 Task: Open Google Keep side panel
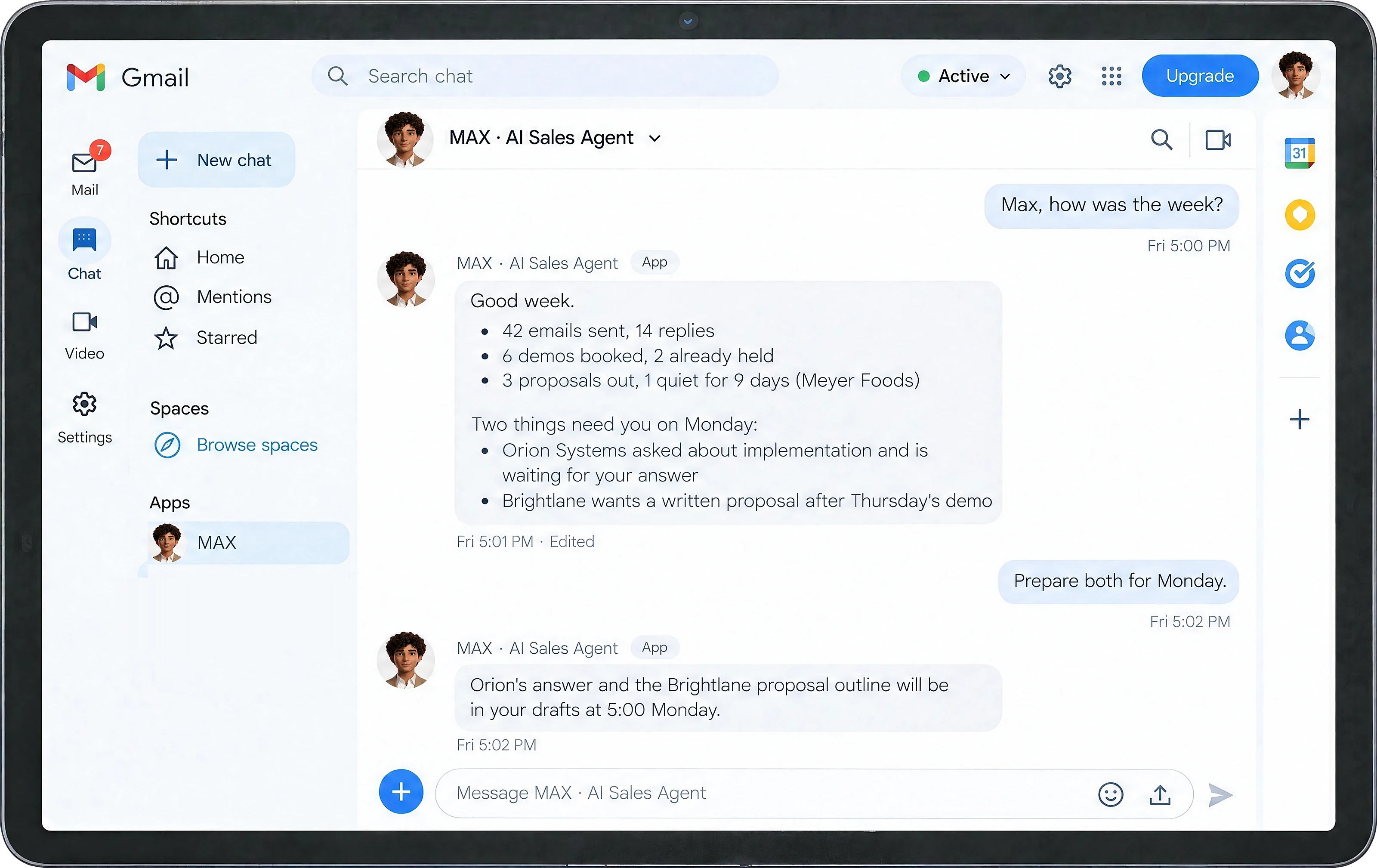(x=1299, y=215)
